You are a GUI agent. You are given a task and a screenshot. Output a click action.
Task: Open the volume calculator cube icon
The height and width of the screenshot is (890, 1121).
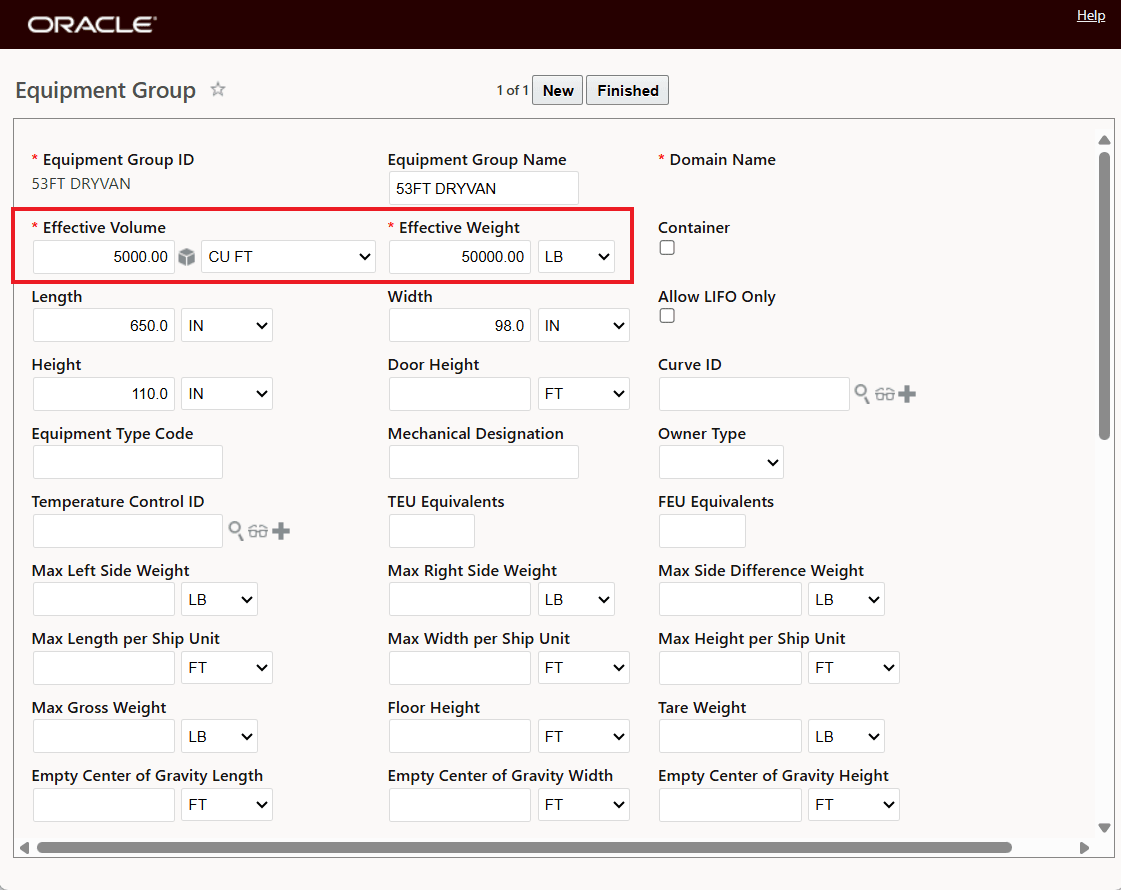click(x=187, y=257)
